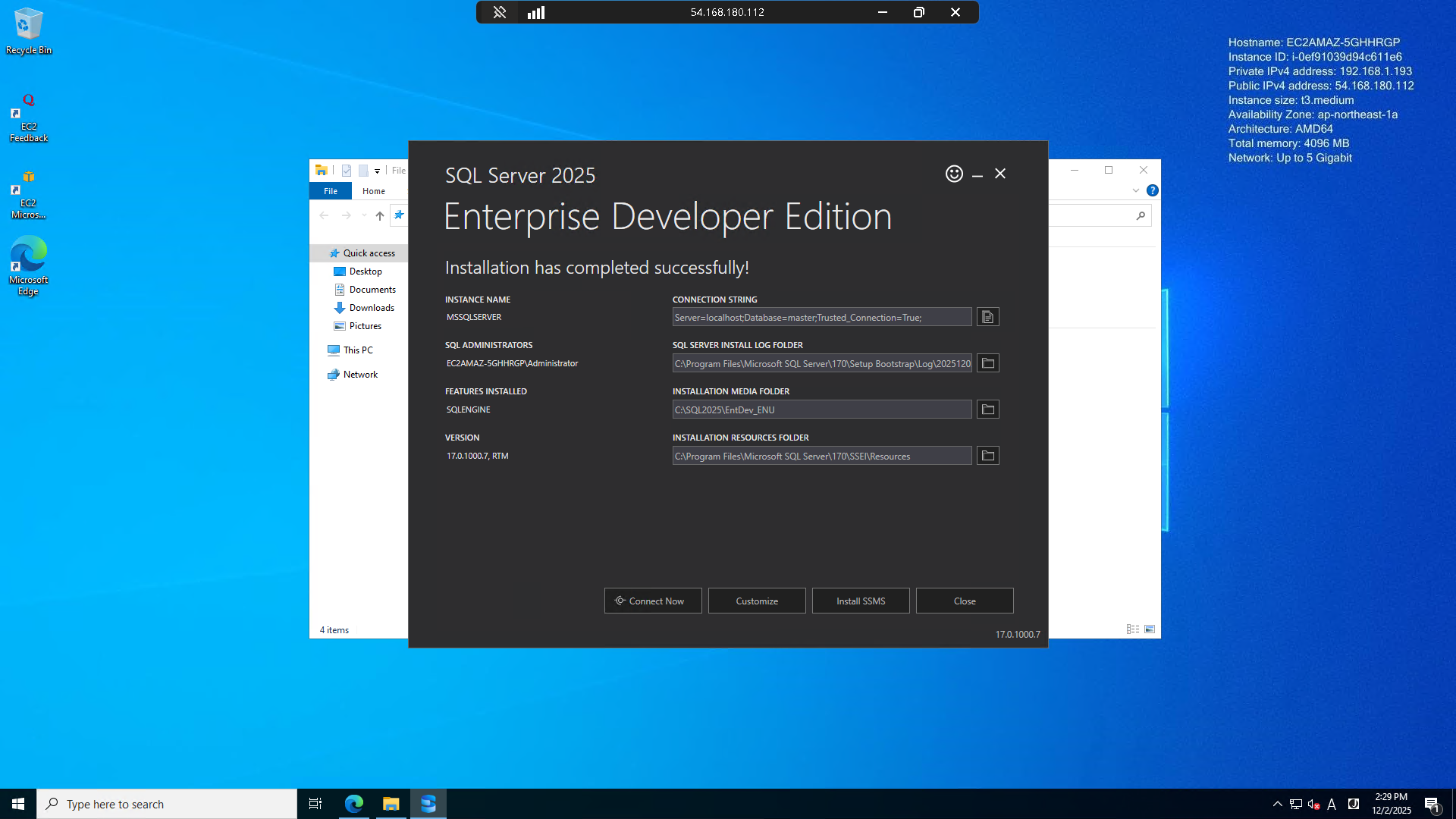The image size is (1456, 819).
Task: Click the Install SSMS button
Action: coord(860,601)
